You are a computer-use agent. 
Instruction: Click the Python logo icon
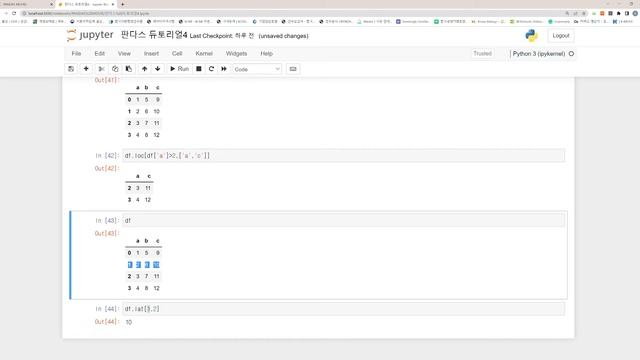[x=531, y=36]
